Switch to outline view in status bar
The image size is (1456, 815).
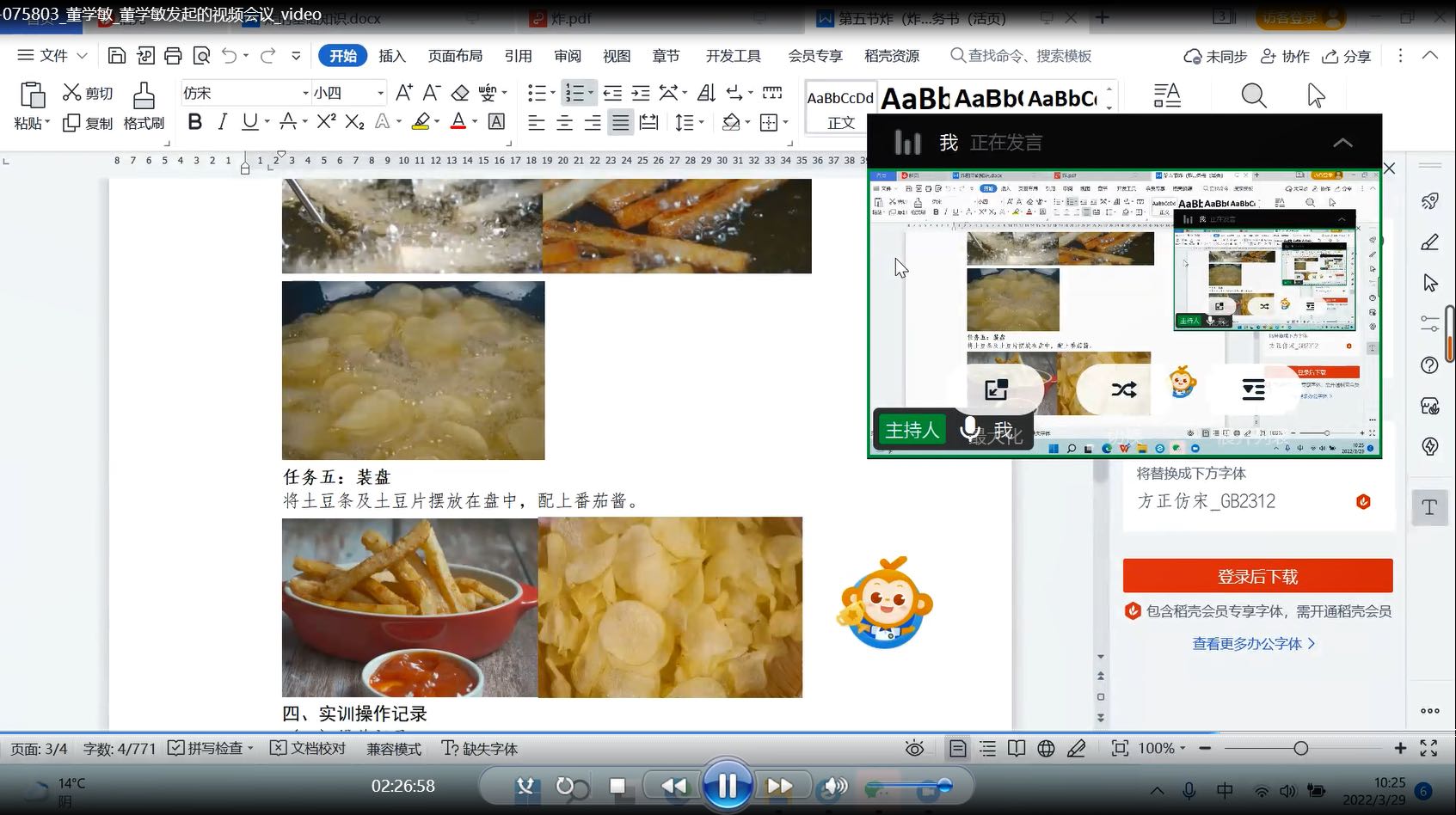[x=987, y=749]
